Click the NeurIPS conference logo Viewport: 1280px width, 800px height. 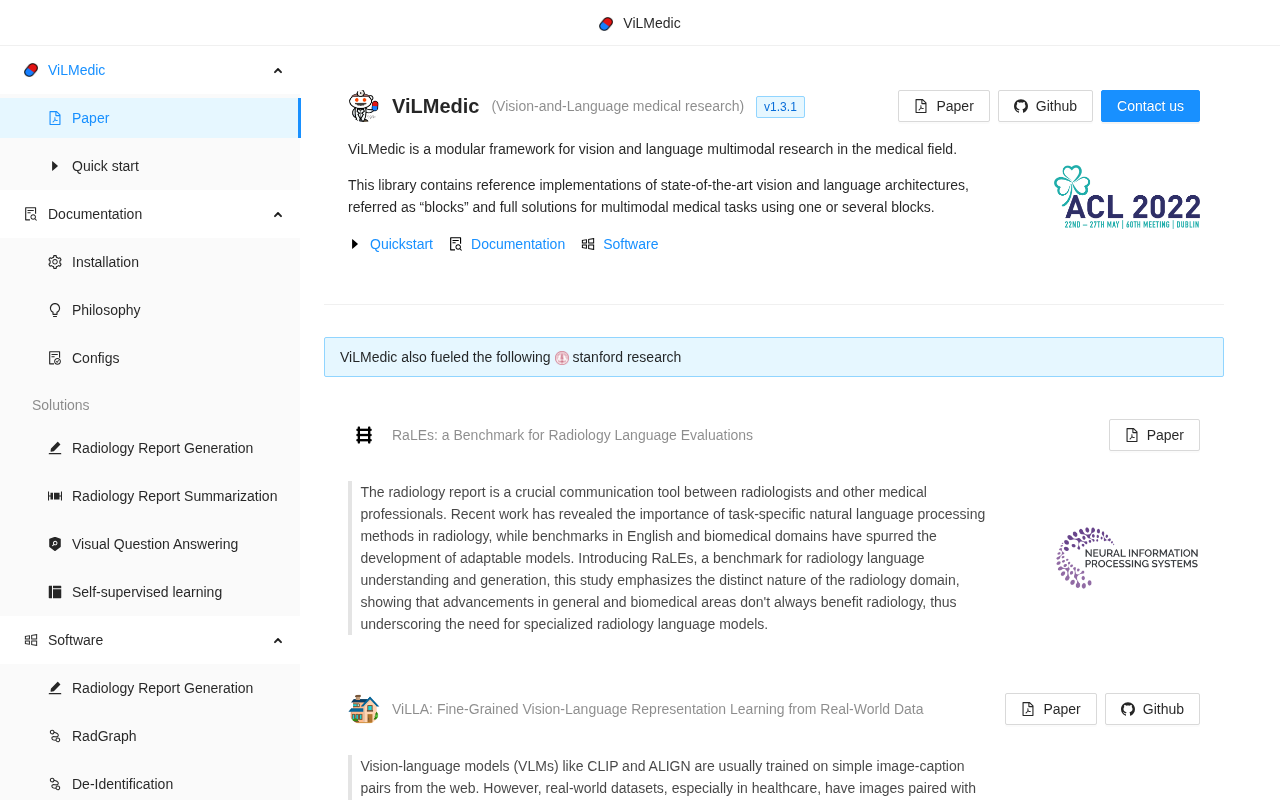[1127, 557]
